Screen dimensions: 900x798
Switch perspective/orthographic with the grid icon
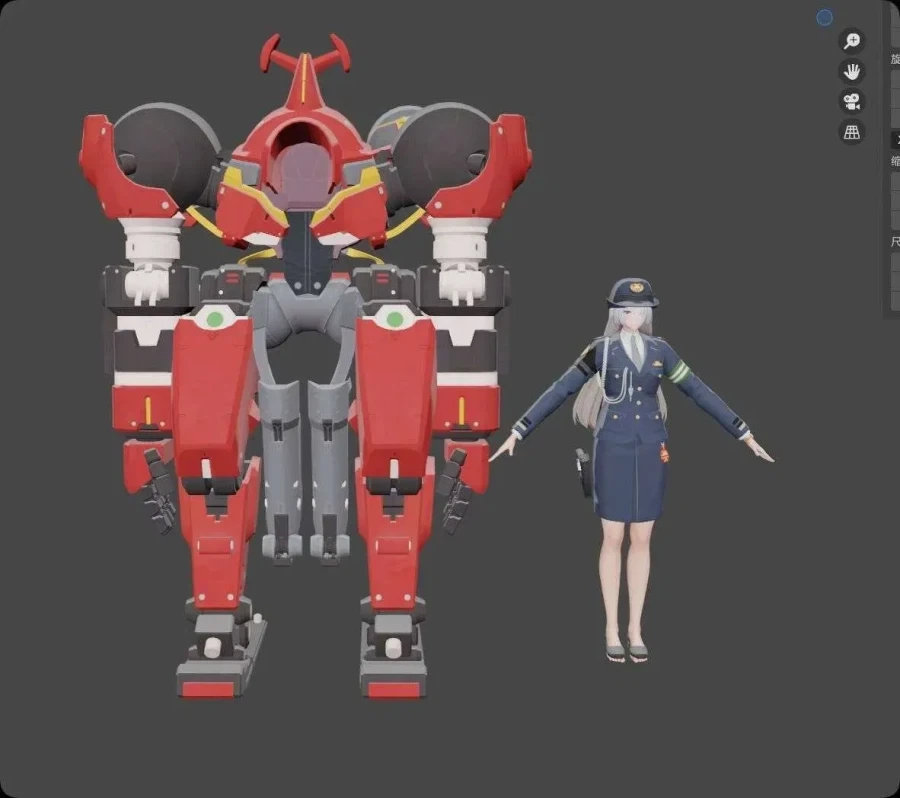[852, 132]
